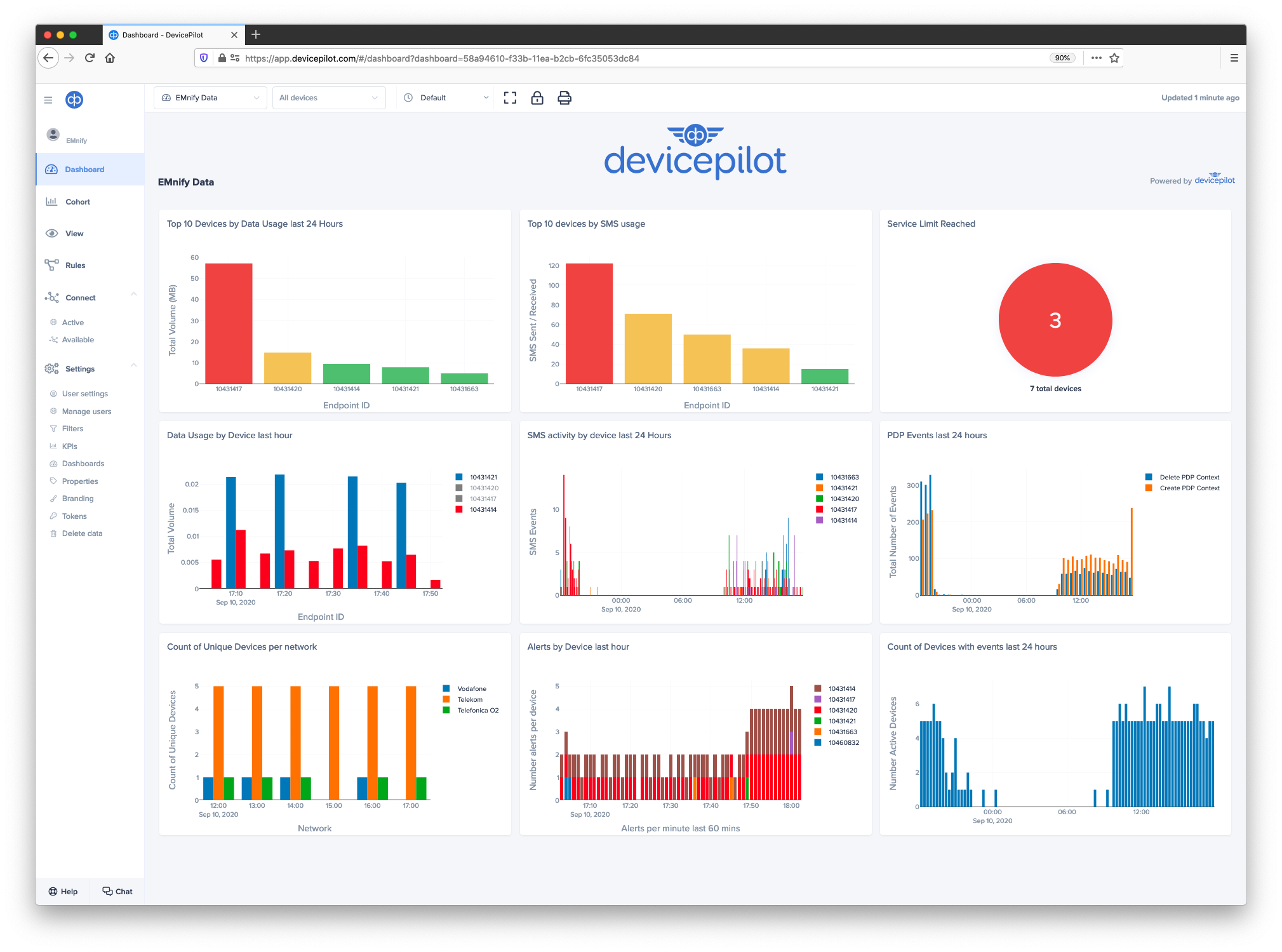The width and height of the screenshot is (1282, 952).
Task: Click the hamburger menu icon in sidebar
Action: (x=48, y=100)
